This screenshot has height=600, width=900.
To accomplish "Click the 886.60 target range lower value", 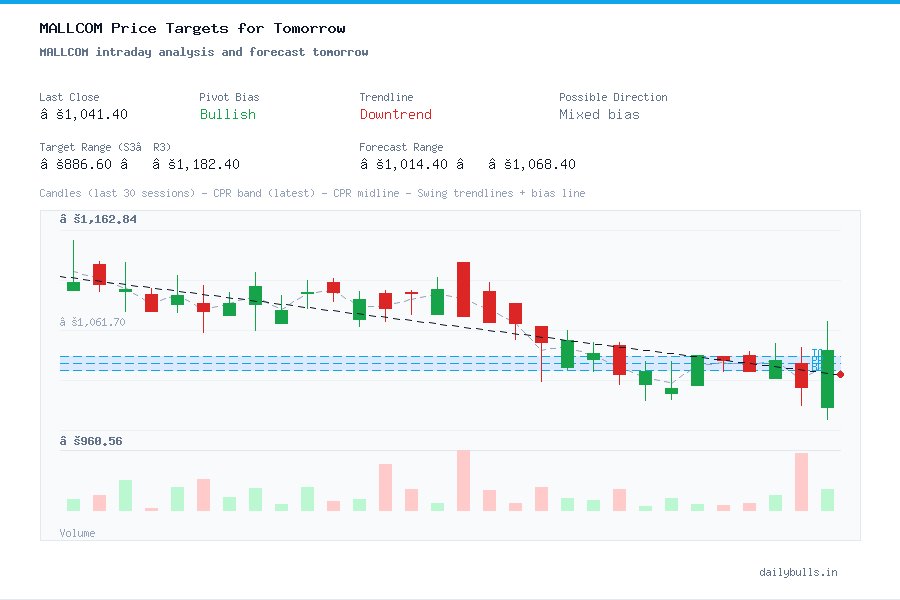I will [84, 164].
